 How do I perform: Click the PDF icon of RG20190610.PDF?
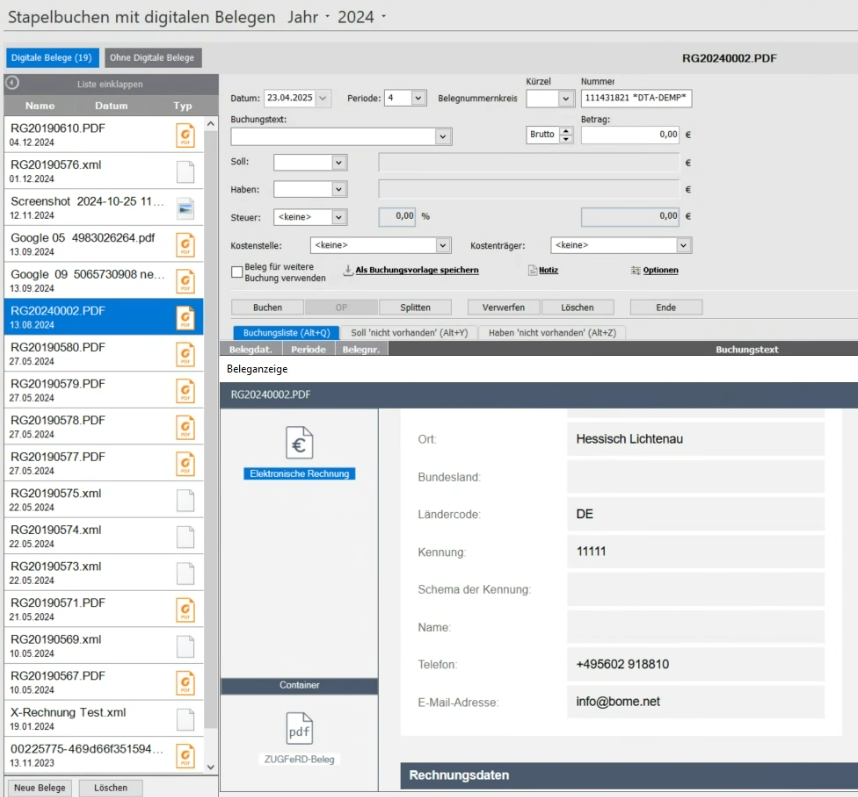(x=185, y=135)
